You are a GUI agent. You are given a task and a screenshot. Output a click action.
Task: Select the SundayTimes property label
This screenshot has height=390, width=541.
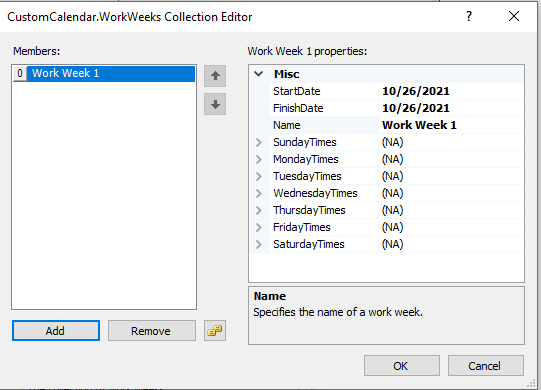pyautogui.click(x=305, y=142)
